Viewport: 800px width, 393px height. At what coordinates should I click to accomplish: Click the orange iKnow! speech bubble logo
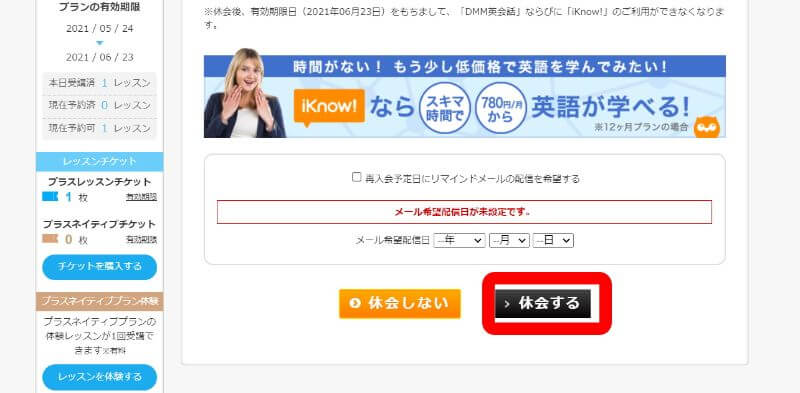(329, 108)
